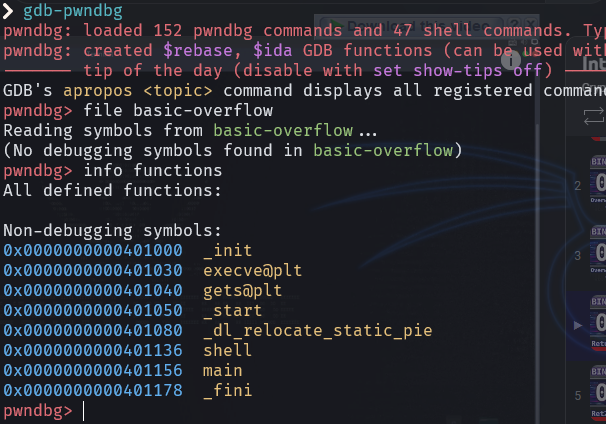Click the shell function name
Image resolution: width=606 pixels, height=424 pixels.
228,351
